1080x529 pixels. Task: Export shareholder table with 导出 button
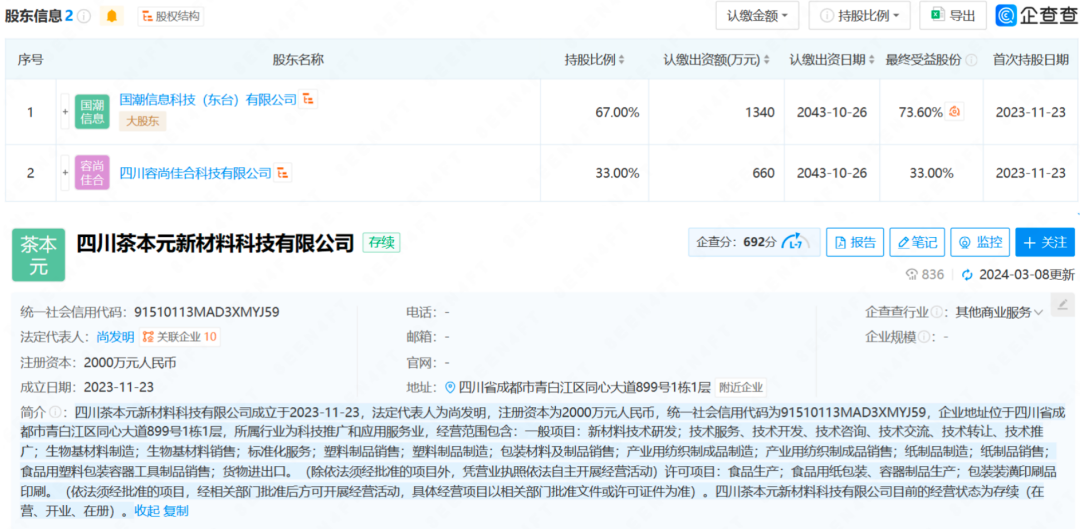952,16
